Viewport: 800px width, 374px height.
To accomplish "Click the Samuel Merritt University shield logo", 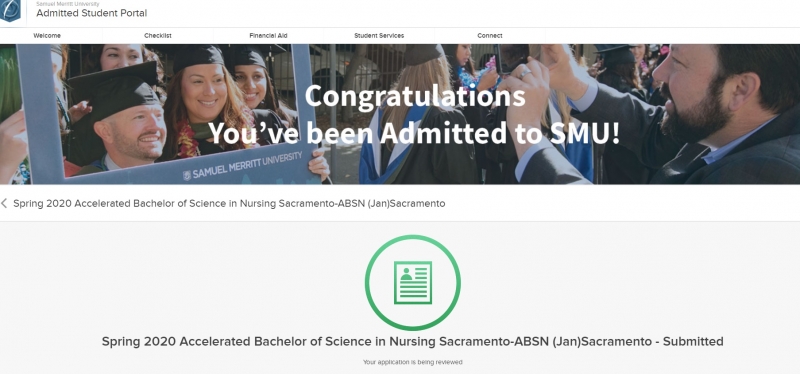I will [10, 11].
